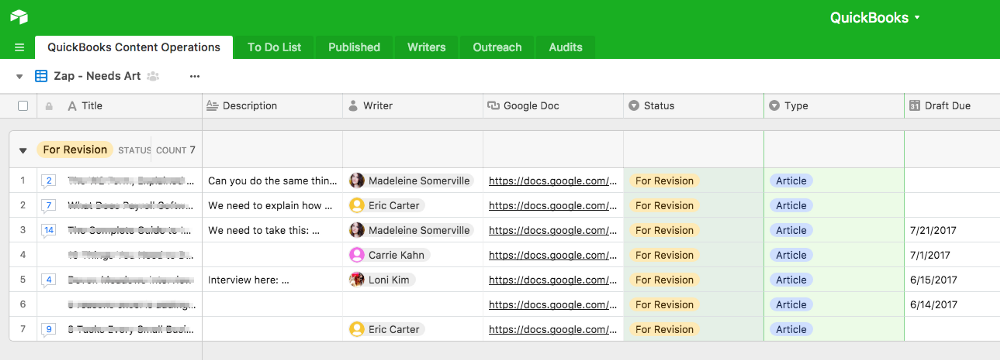Click empty Writer cell in row 6
This screenshot has width=1000, height=360.
[413, 304]
